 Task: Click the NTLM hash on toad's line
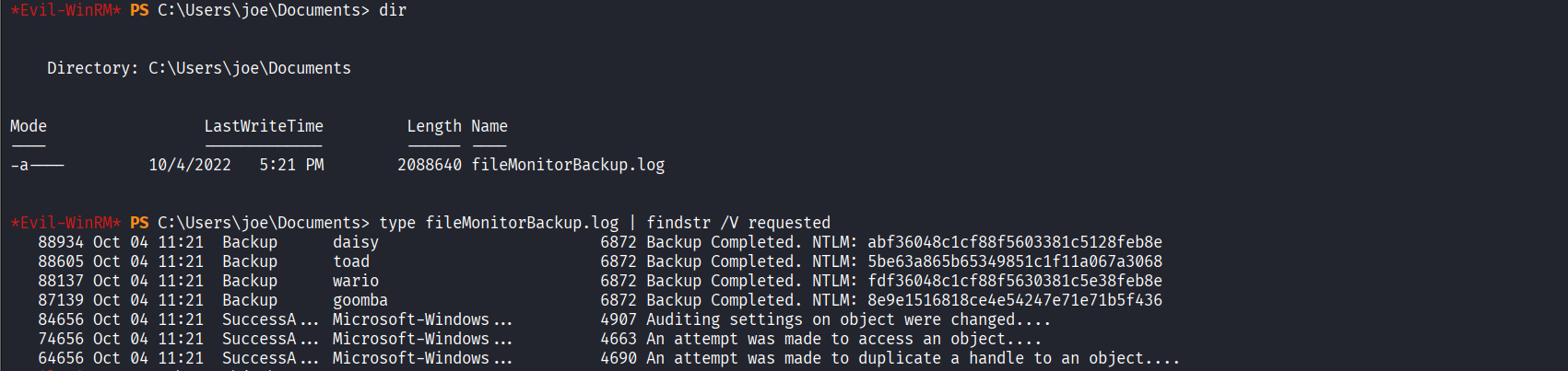pos(1014,261)
